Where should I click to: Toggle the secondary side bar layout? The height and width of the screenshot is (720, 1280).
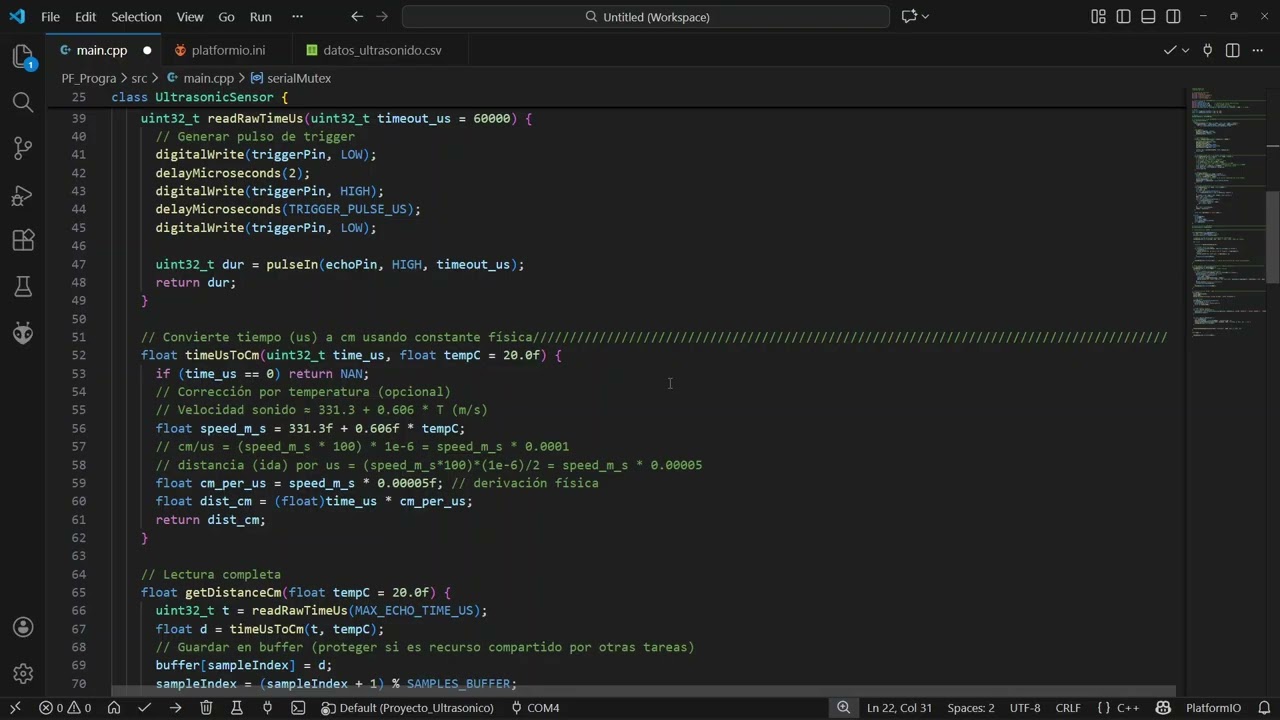pyautogui.click(x=1173, y=17)
